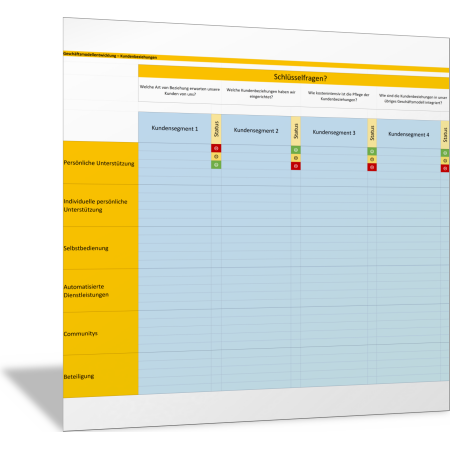Screen dimensions: 450x450
Task: Click yellow status icon under Kundensegment 2
Action: (296, 158)
